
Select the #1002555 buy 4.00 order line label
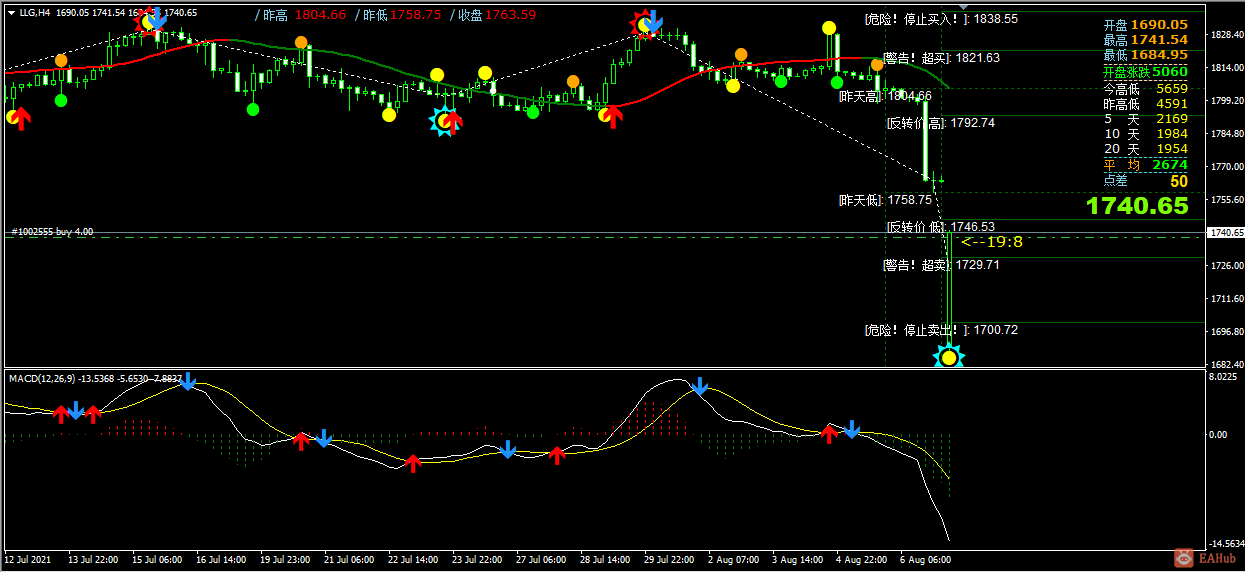click(52, 232)
